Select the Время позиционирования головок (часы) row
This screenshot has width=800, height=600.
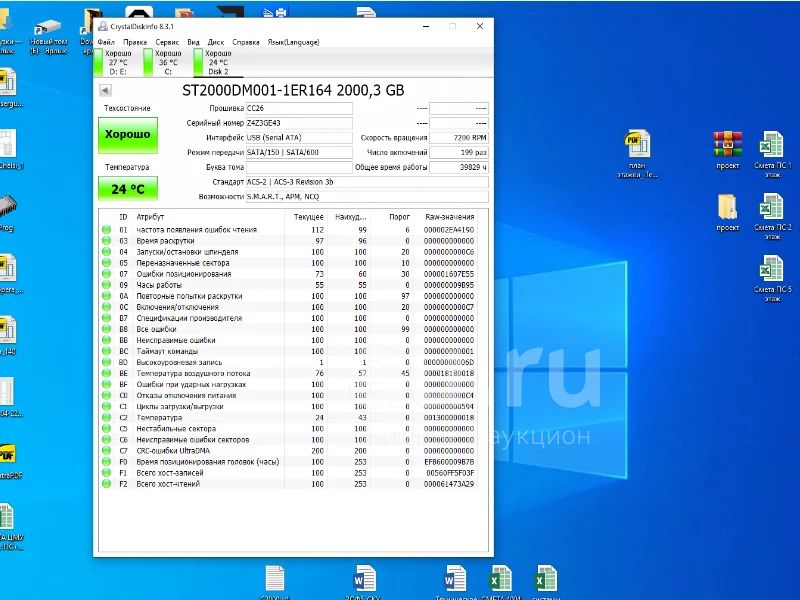288,462
